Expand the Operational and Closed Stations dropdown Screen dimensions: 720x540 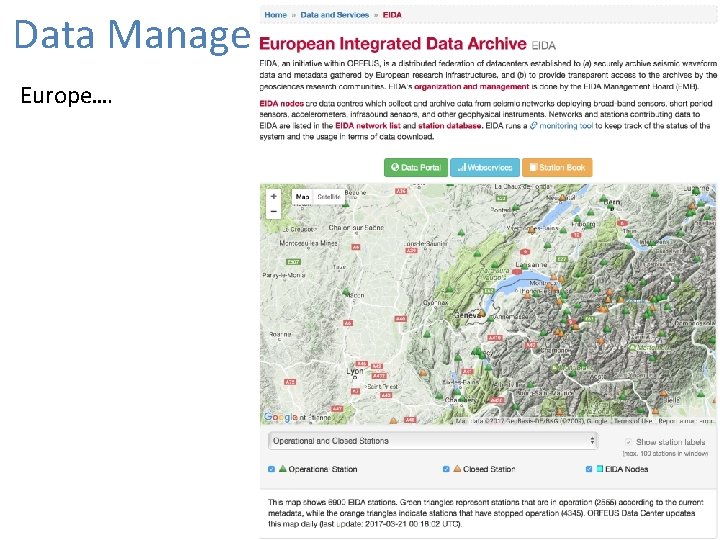pos(432,441)
